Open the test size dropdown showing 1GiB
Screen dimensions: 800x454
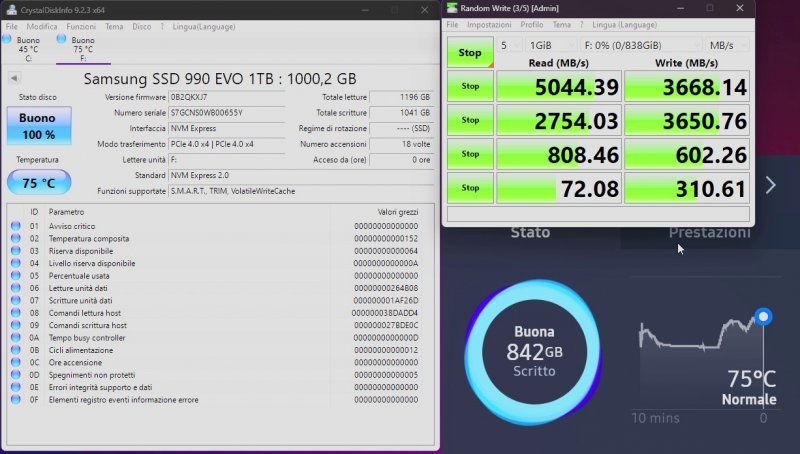tap(551, 45)
